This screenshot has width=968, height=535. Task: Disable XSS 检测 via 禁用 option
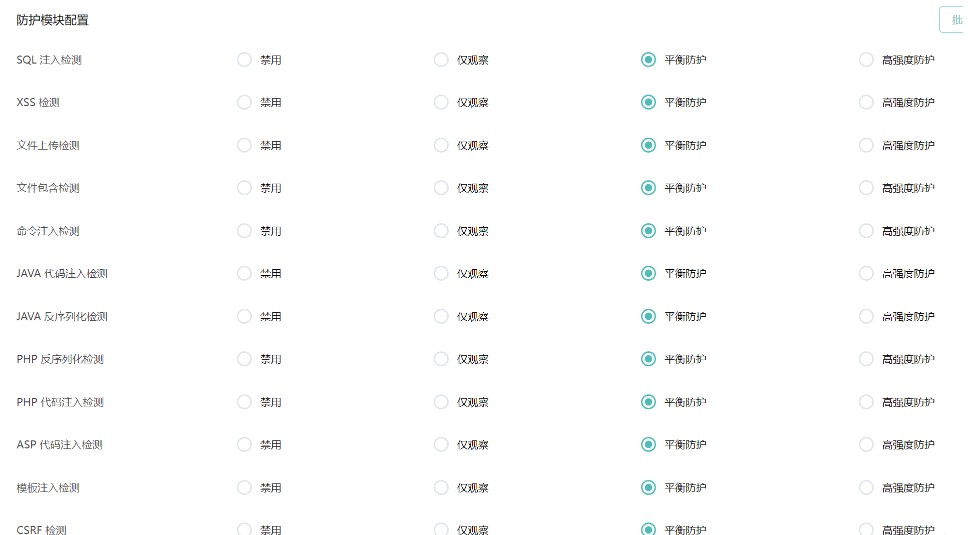pyautogui.click(x=244, y=102)
